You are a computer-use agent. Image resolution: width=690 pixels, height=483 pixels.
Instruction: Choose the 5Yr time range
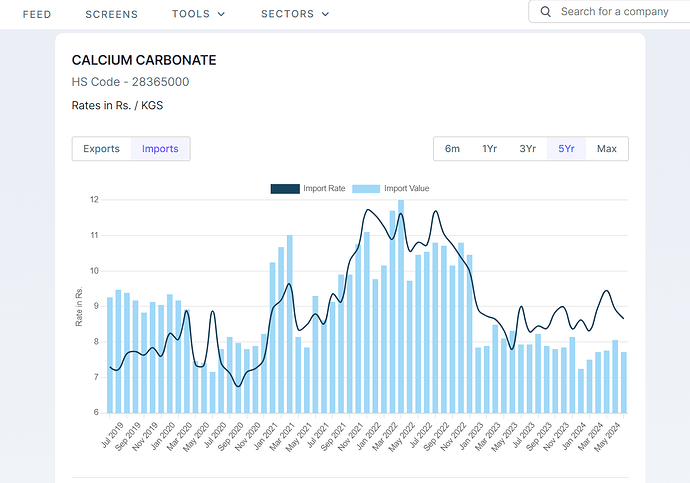coord(566,149)
